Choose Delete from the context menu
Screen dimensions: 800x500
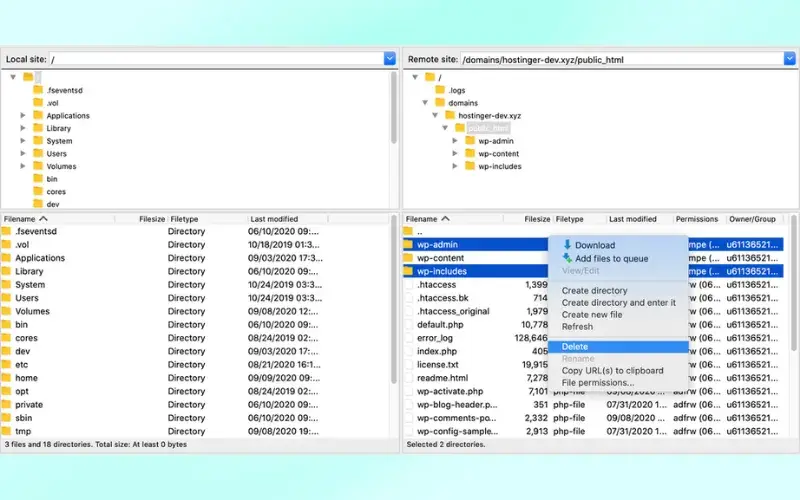(x=618, y=346)
